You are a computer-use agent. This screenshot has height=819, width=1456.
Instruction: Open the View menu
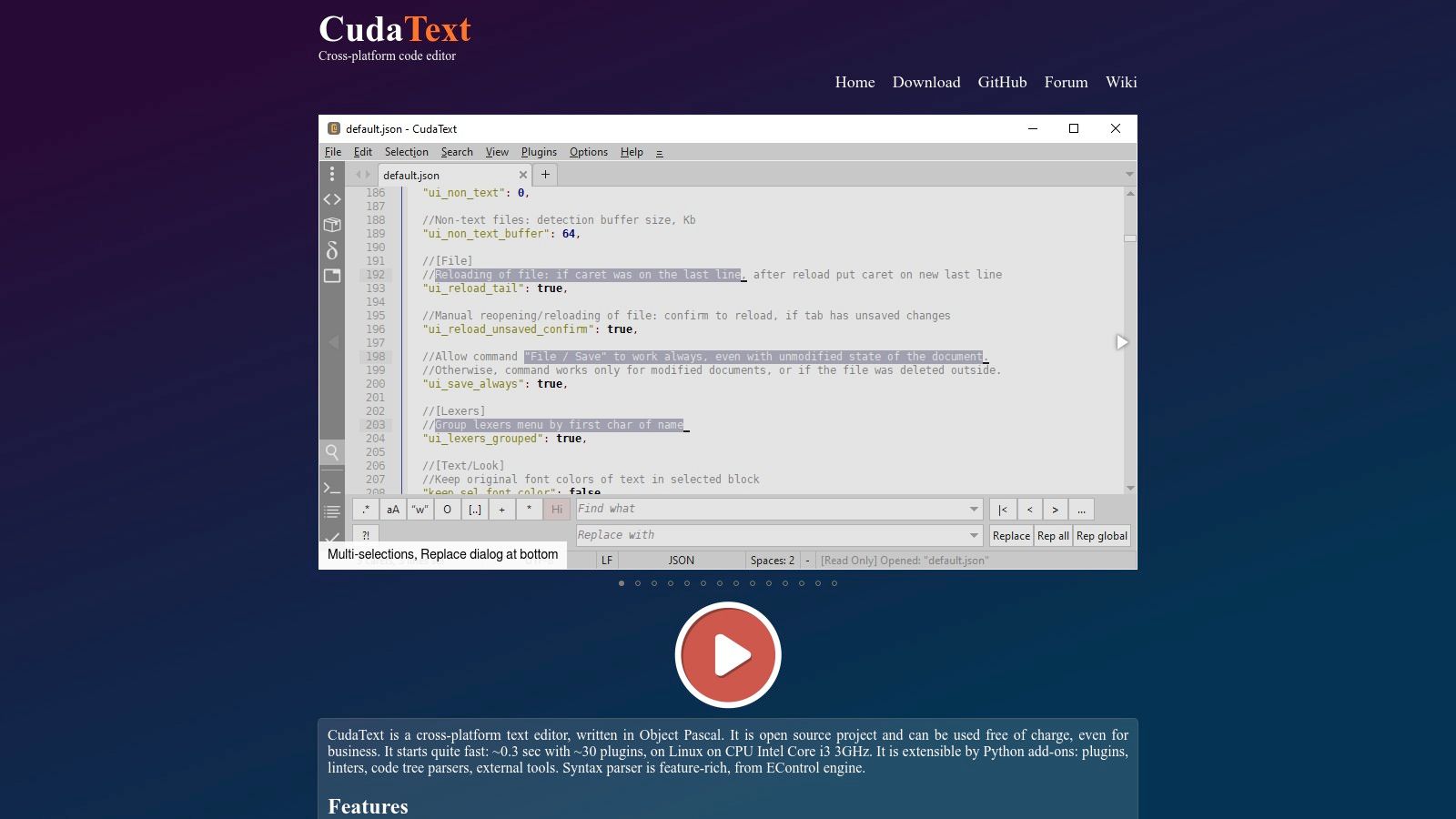(497, 152)
